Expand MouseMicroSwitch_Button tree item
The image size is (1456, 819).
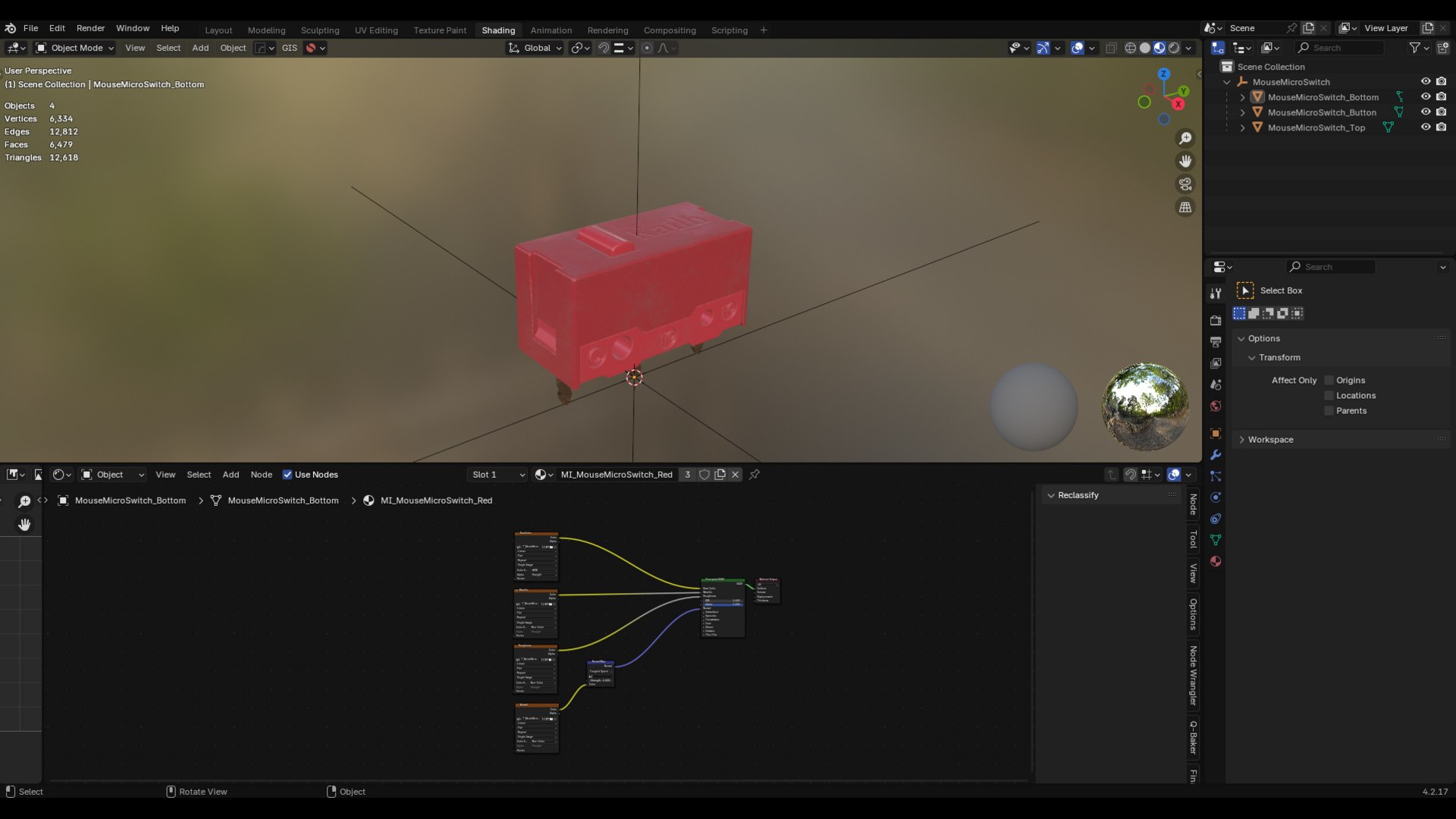coord(1242,112)
